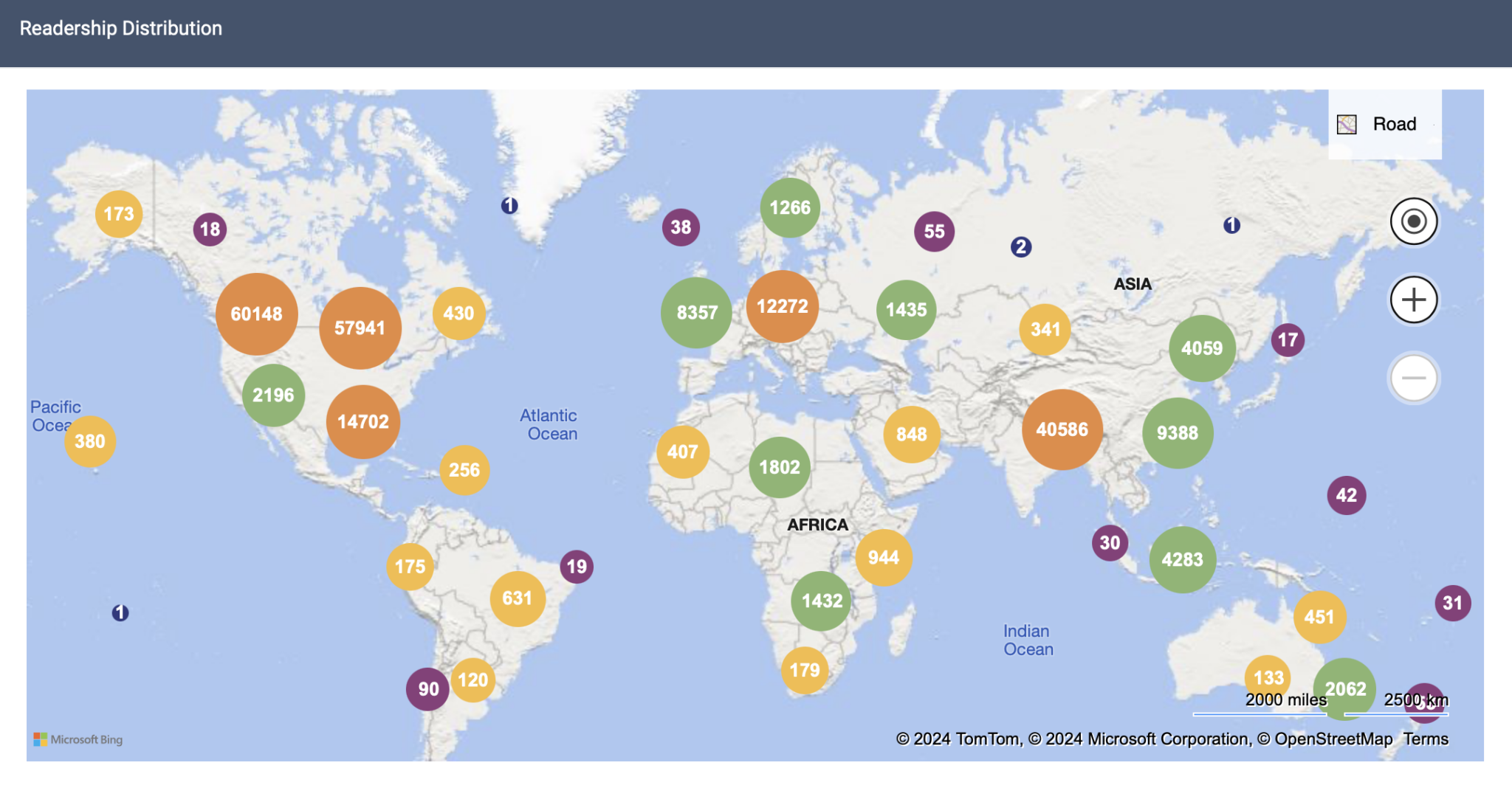The image size is (1512, 788).
Task: Select the 60148 readership cluster
Action: point(256,314)
